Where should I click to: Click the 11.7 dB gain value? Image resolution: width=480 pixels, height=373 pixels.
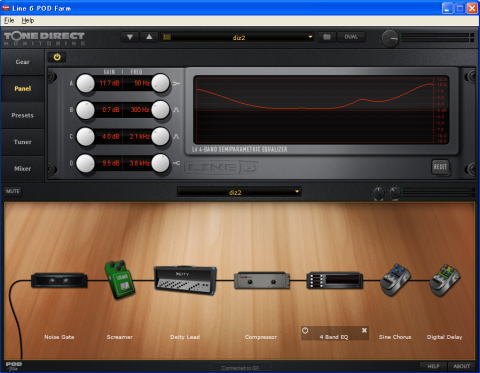(109, 83)
